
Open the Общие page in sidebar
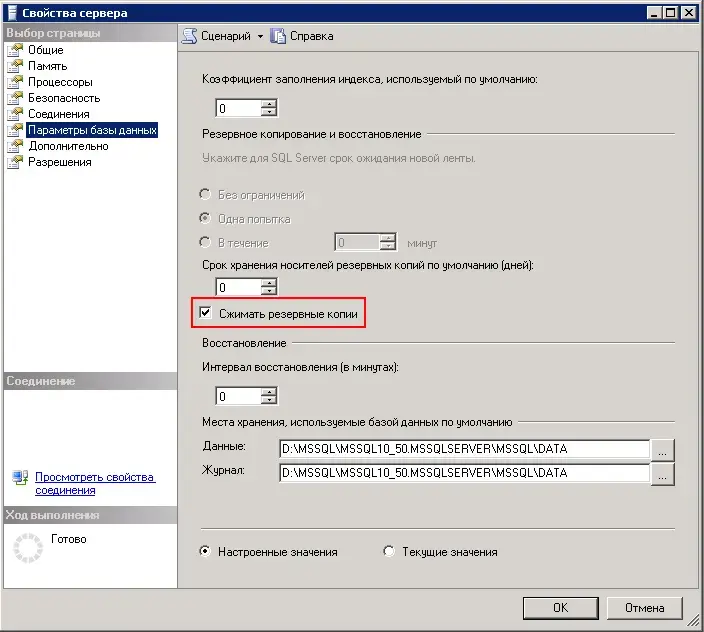coord(45,50)
